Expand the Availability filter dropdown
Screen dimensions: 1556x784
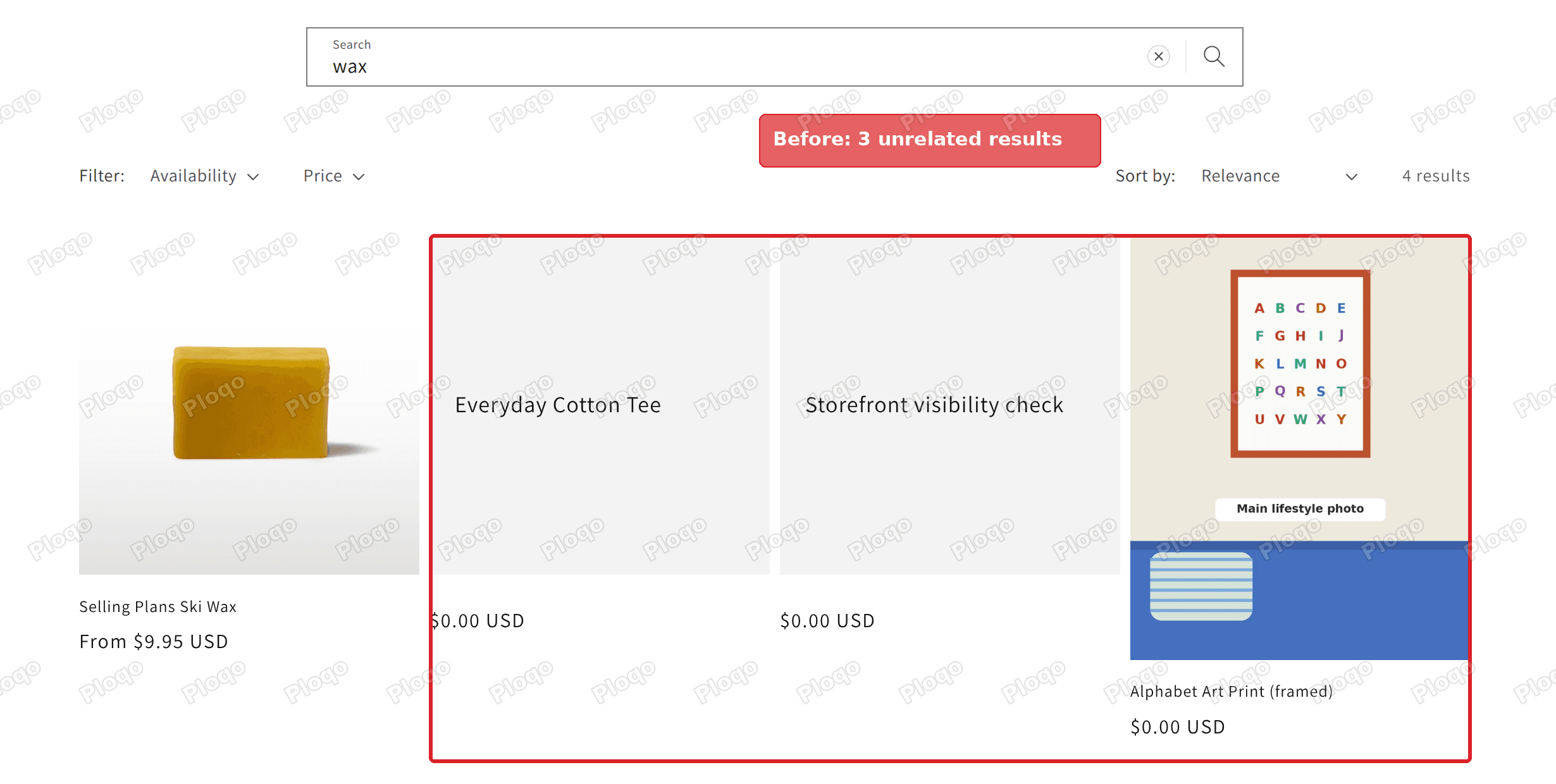[204, 176]
